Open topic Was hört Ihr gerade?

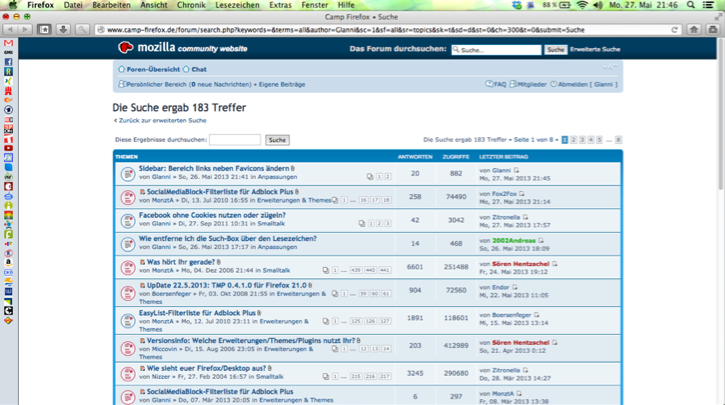(x=181, y=262)
